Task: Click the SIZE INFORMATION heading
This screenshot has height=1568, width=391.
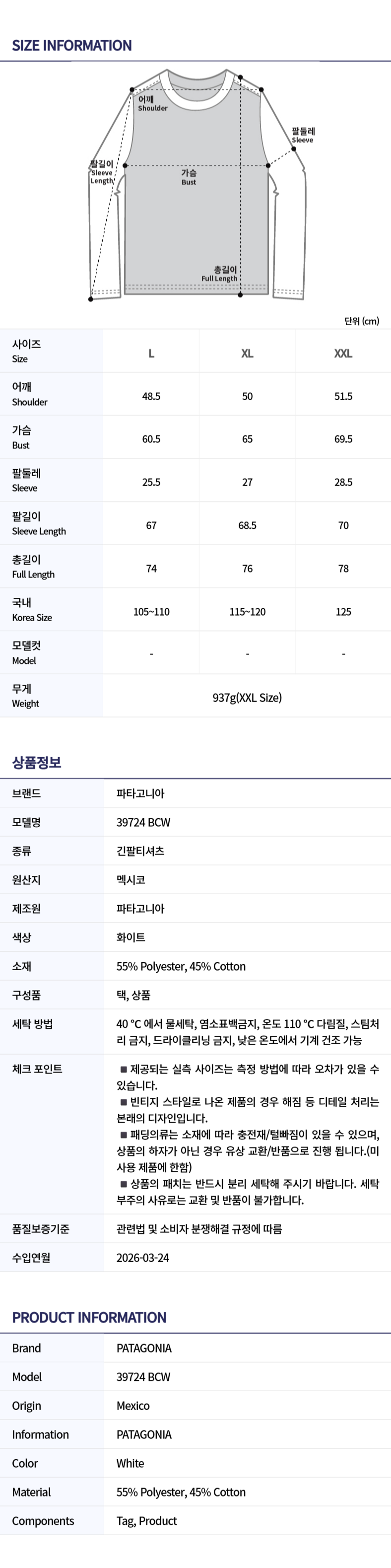Action: click(72, 46)
